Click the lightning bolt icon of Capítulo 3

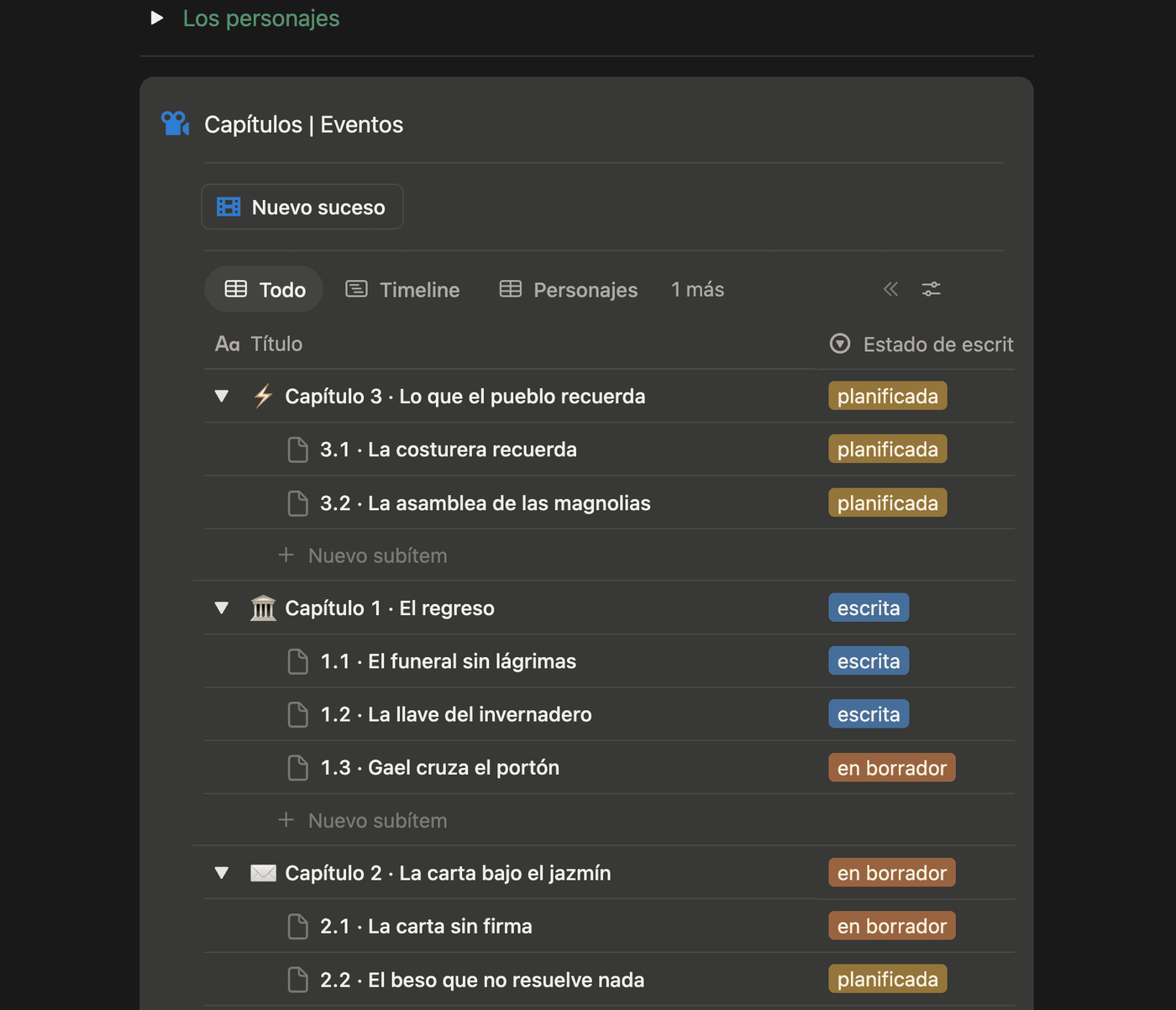click(263, 396)
